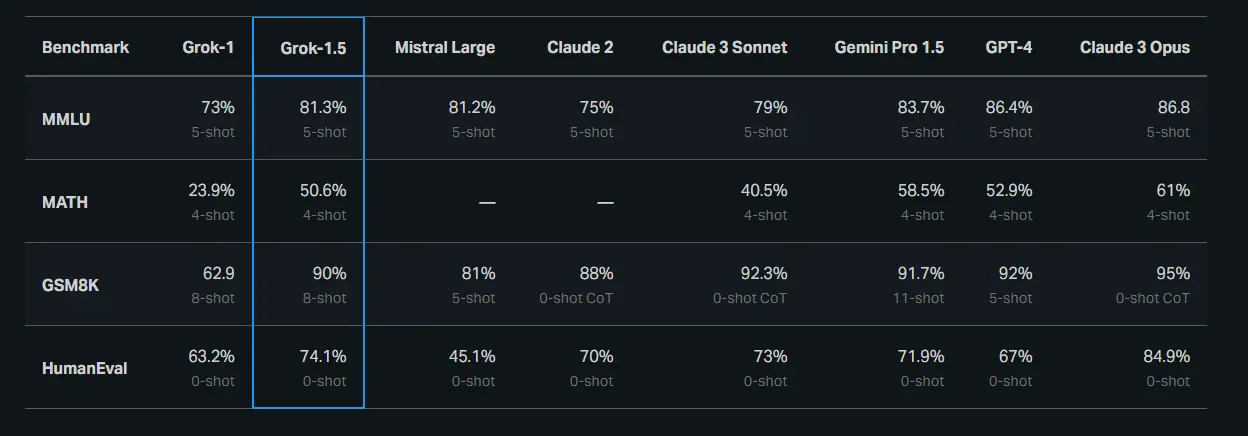Click the Gemini Pro 1.5 header
Image resolution: width=1248 pixels, height=436 pixels.
coord(888,47)
